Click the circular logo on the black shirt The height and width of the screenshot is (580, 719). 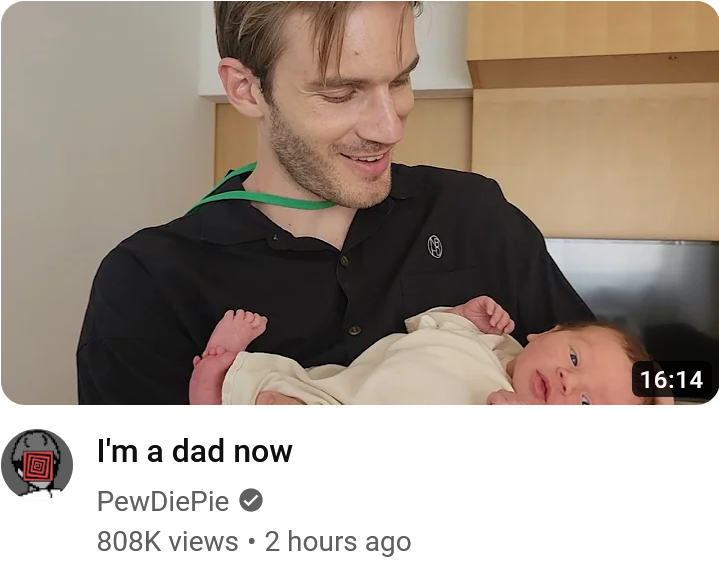point(435,246)
